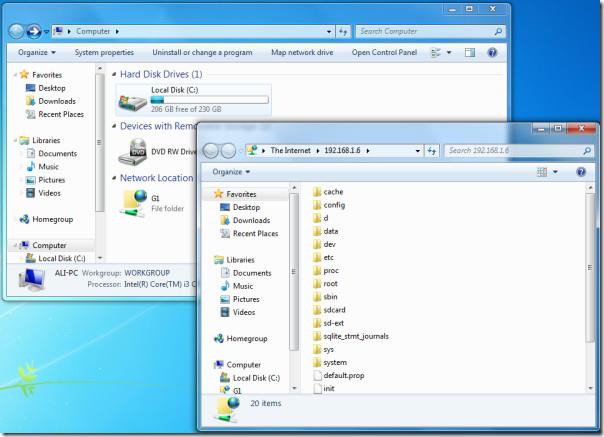604x437 pixels.
Task: Select Homegroup in front window sidebar
Action: click(245, 338)
